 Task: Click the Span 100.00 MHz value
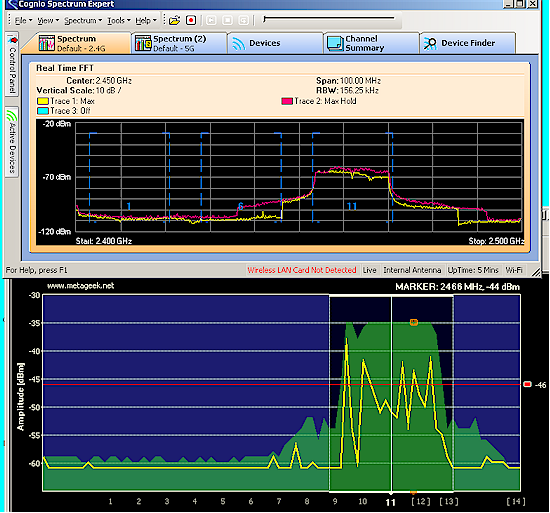pyautogui.click(x=360, y=81)
